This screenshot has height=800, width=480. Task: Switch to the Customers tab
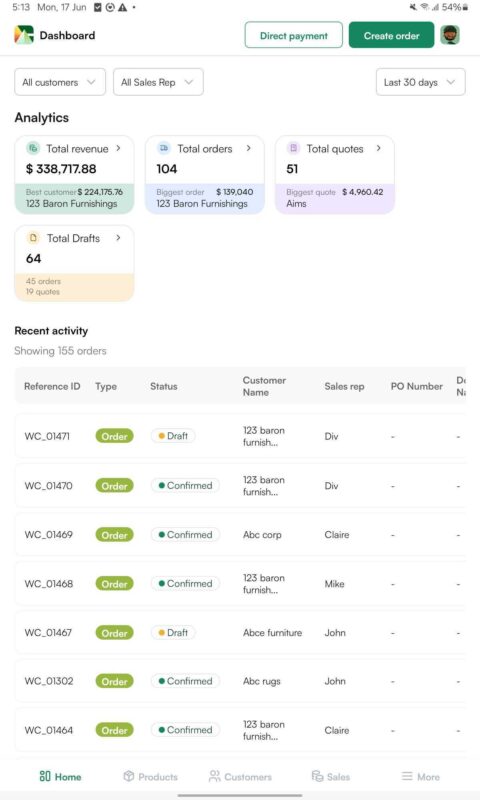[x=240, y=777]
